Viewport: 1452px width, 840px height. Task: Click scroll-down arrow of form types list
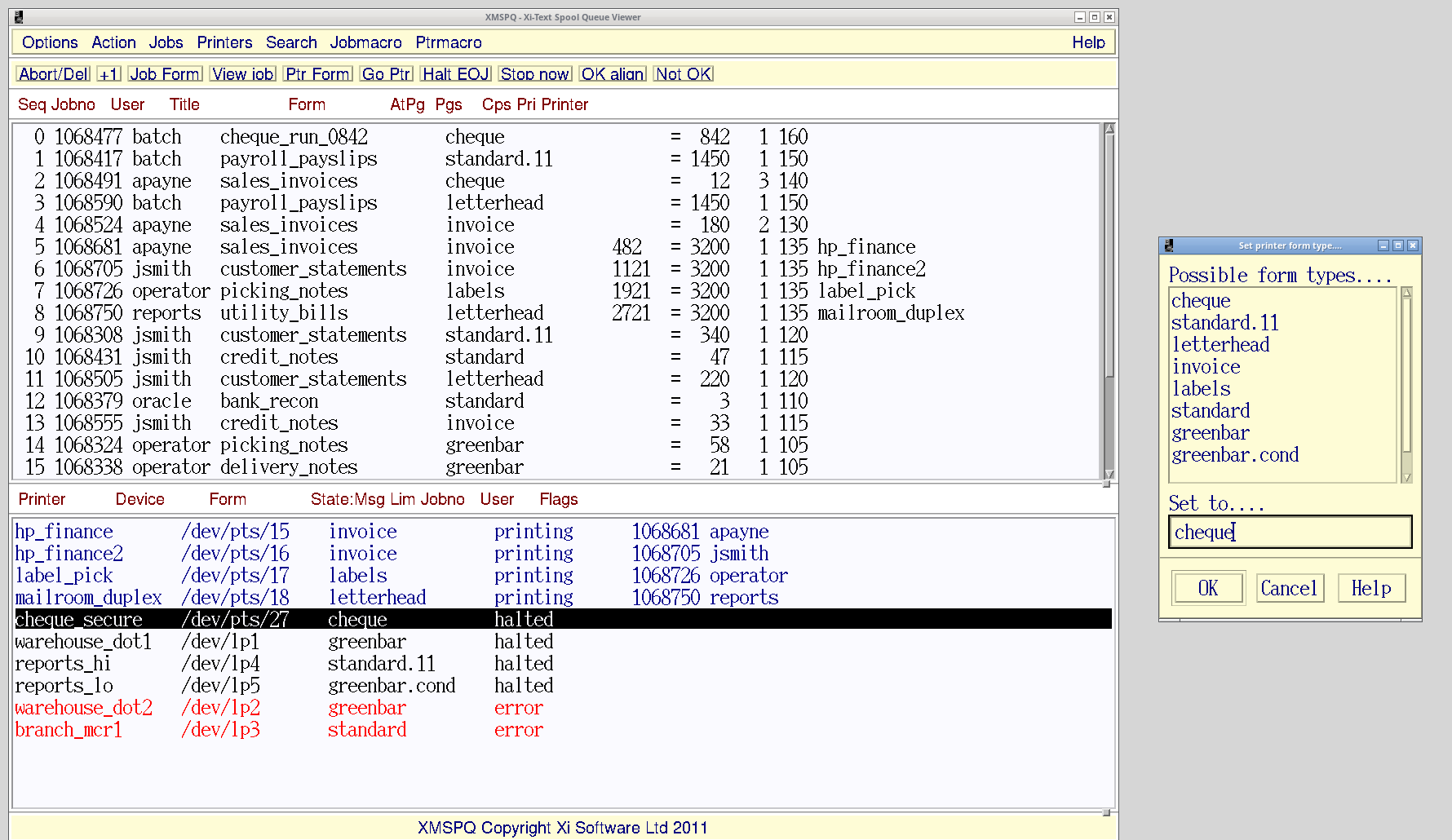(x=1406, y=478)
